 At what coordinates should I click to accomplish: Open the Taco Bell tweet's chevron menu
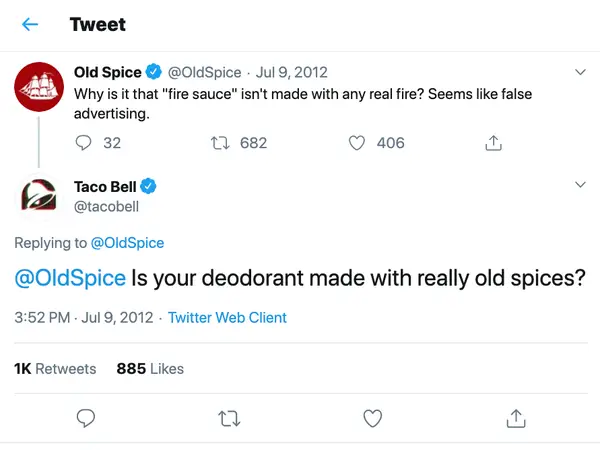tap(580, 185)
